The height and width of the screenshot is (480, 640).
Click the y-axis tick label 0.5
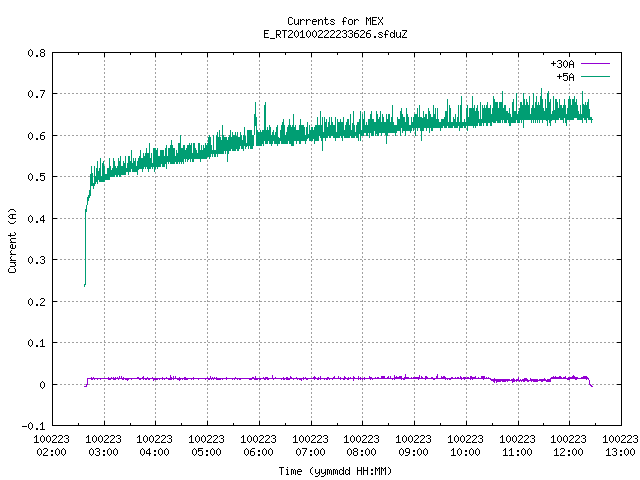tap(36, 177)
